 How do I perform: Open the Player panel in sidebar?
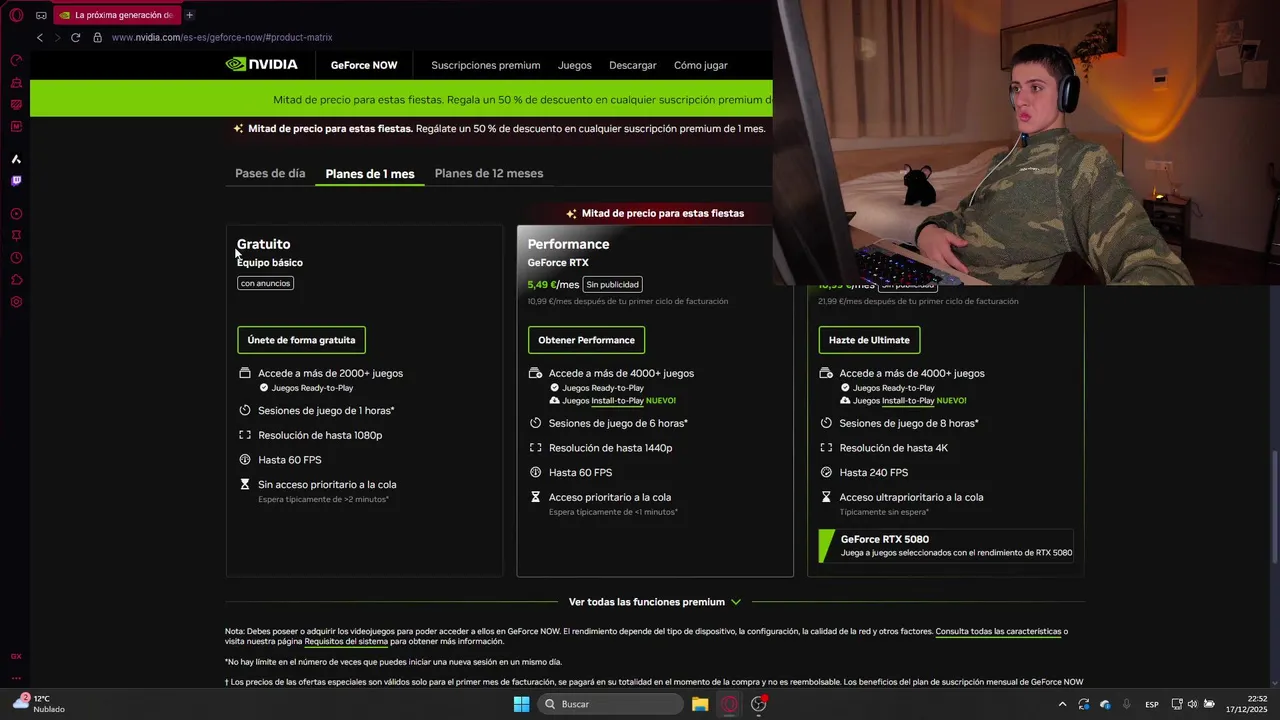(x=16, y=214)
